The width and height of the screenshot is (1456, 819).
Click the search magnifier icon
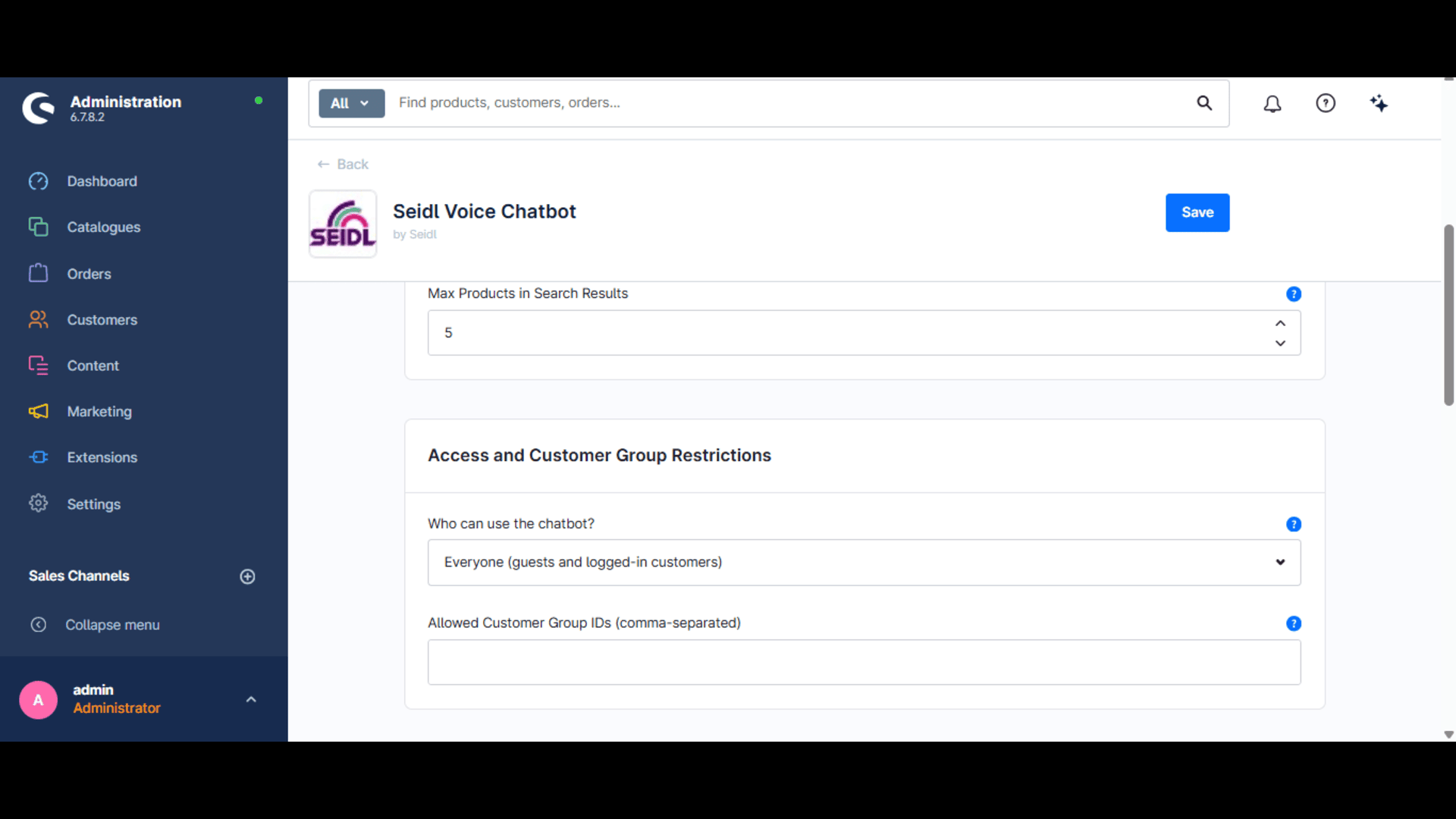1204,103
